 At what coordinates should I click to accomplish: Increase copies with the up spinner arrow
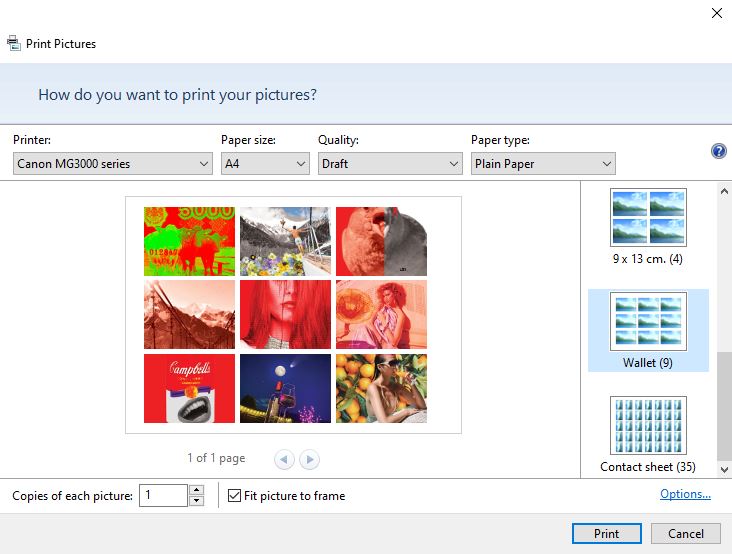(196, 490)
